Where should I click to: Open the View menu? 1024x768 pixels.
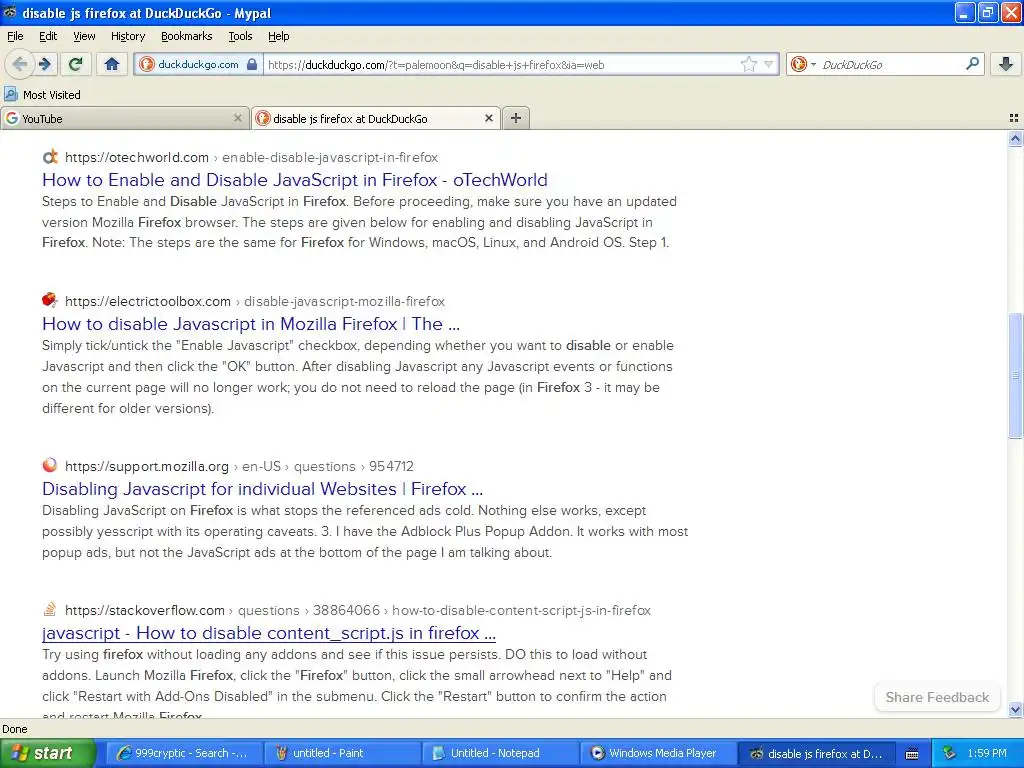pos(84,36)
